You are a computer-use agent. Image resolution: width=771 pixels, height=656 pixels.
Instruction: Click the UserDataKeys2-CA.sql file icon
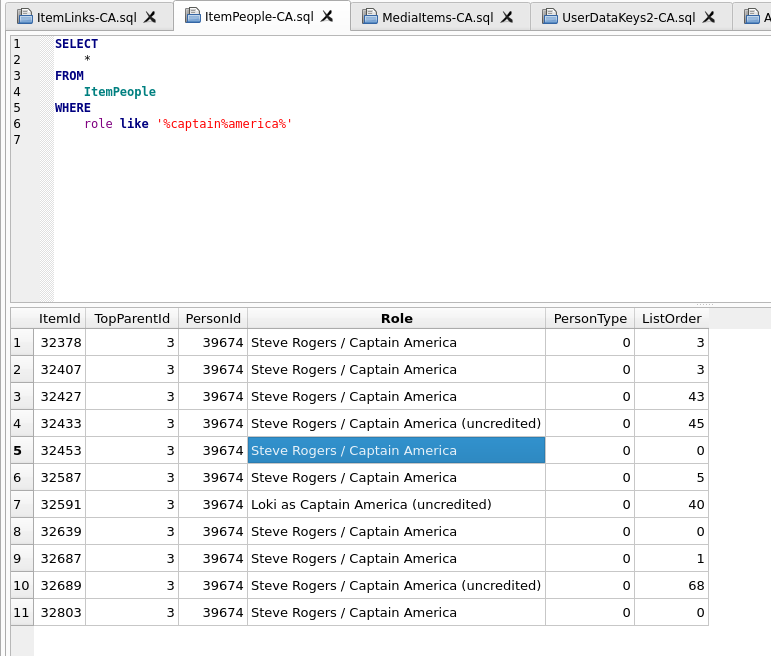click(550, 17)
